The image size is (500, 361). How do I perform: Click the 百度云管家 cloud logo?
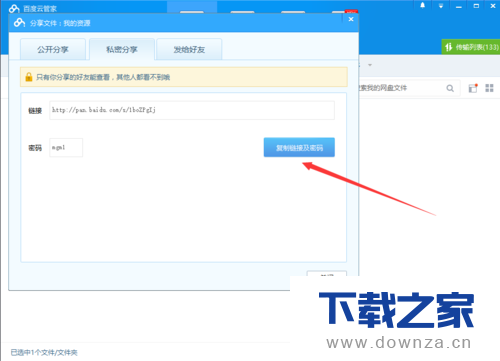[14, 9]
